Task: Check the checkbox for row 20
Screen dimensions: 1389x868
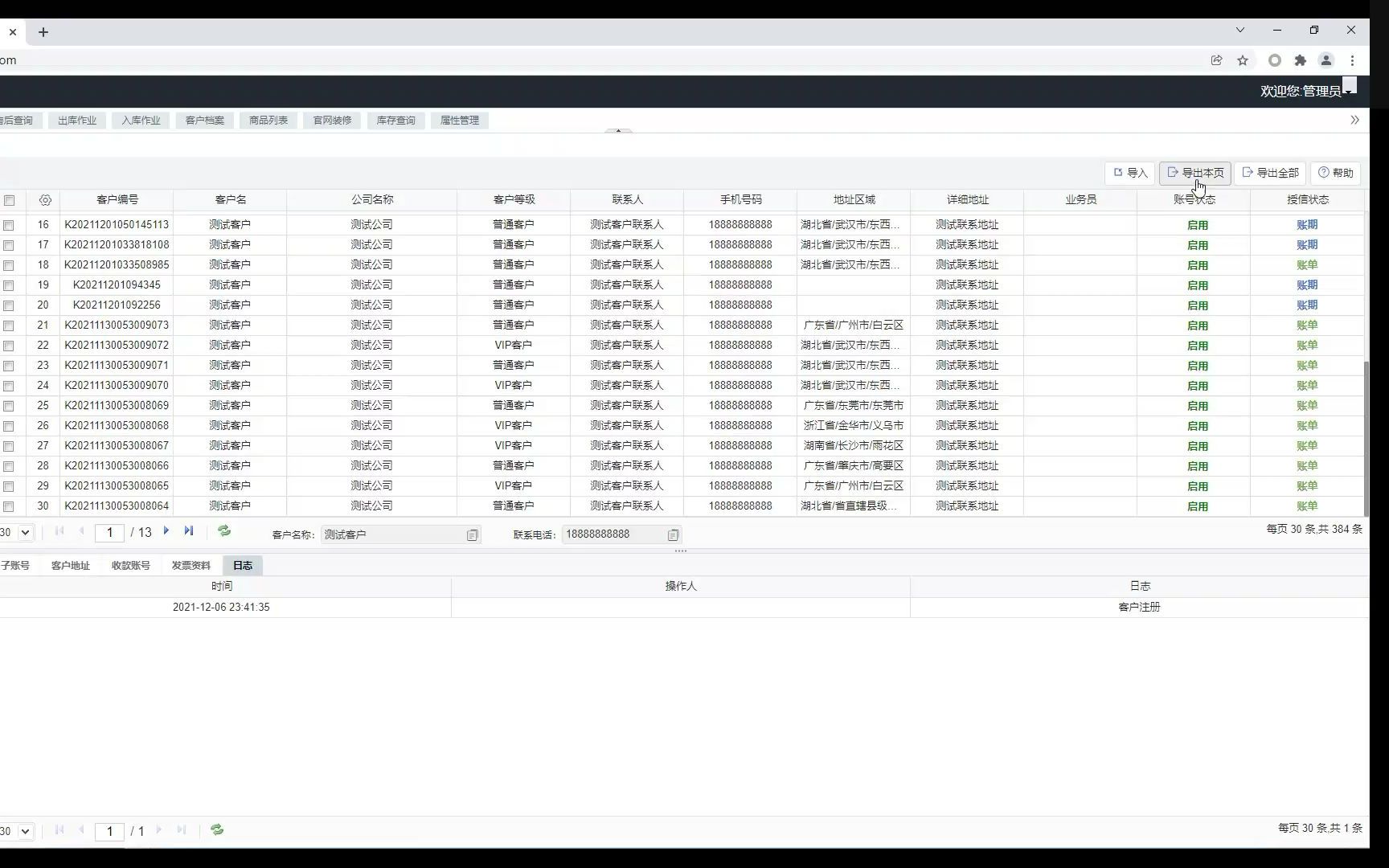Action: tap(9, 305)
